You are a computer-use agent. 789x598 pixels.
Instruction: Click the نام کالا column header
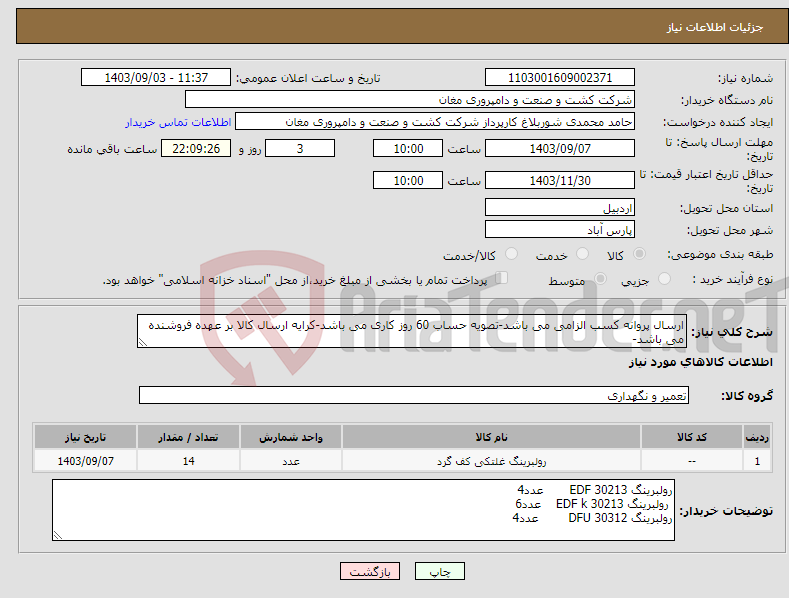[x=491, y=437]
